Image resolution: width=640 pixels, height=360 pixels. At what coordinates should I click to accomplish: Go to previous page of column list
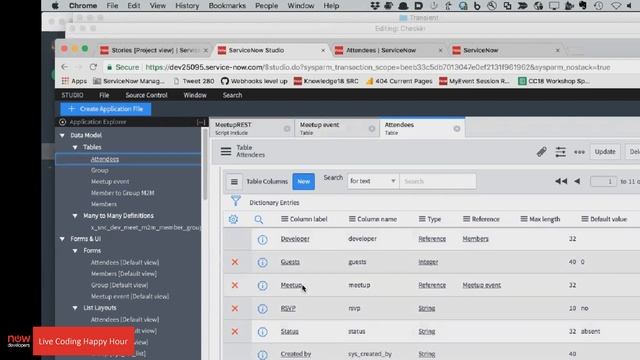click(577, 181)
